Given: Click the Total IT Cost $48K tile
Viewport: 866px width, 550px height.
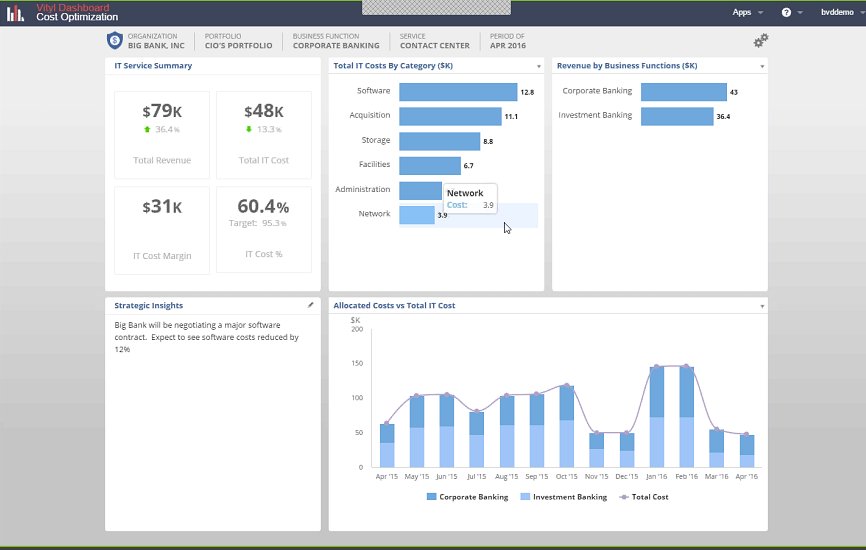Looking at the screenshot, I should [x=263, y=135].
